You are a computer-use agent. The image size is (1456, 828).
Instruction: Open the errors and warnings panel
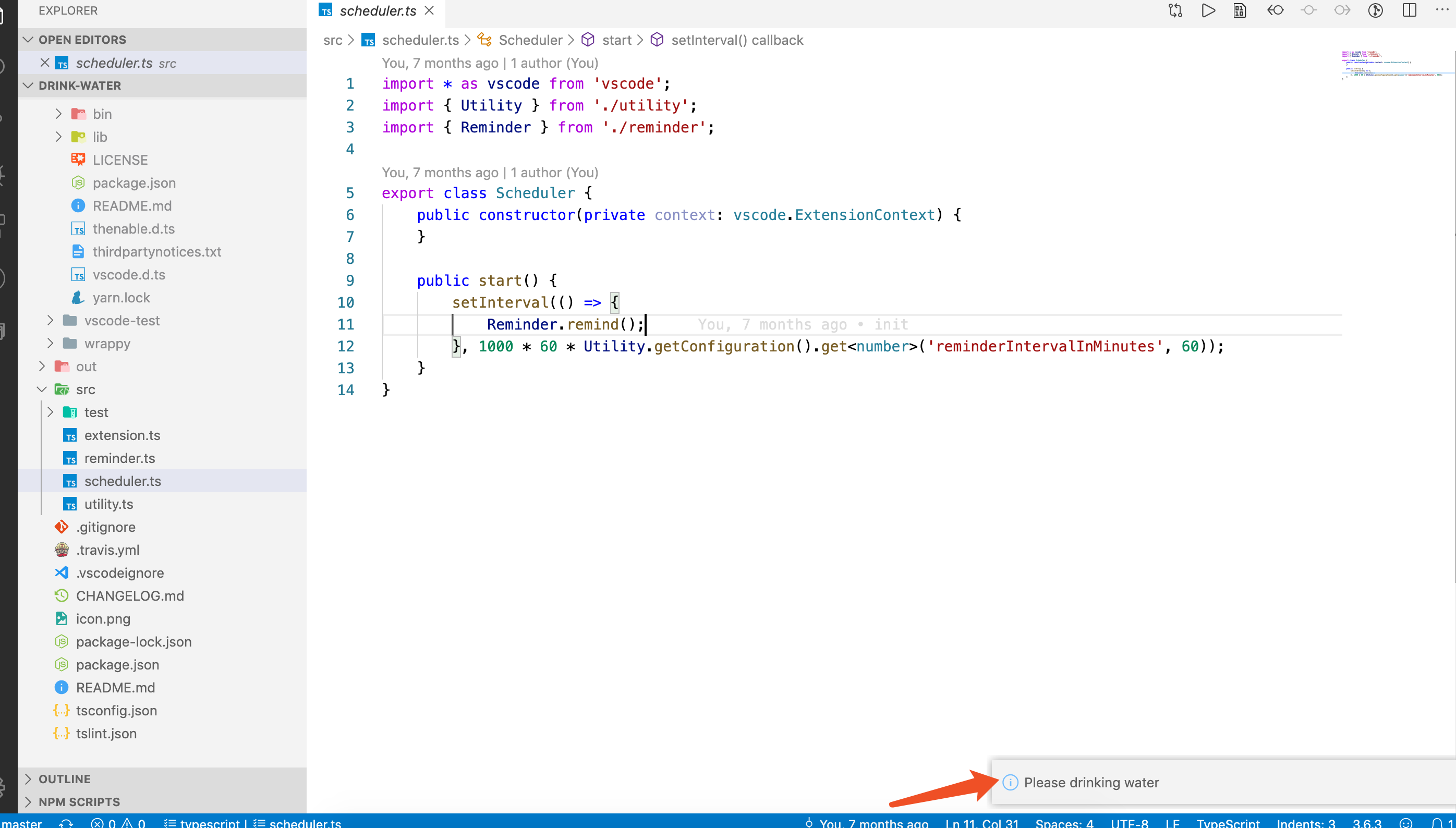pos(119,823)
